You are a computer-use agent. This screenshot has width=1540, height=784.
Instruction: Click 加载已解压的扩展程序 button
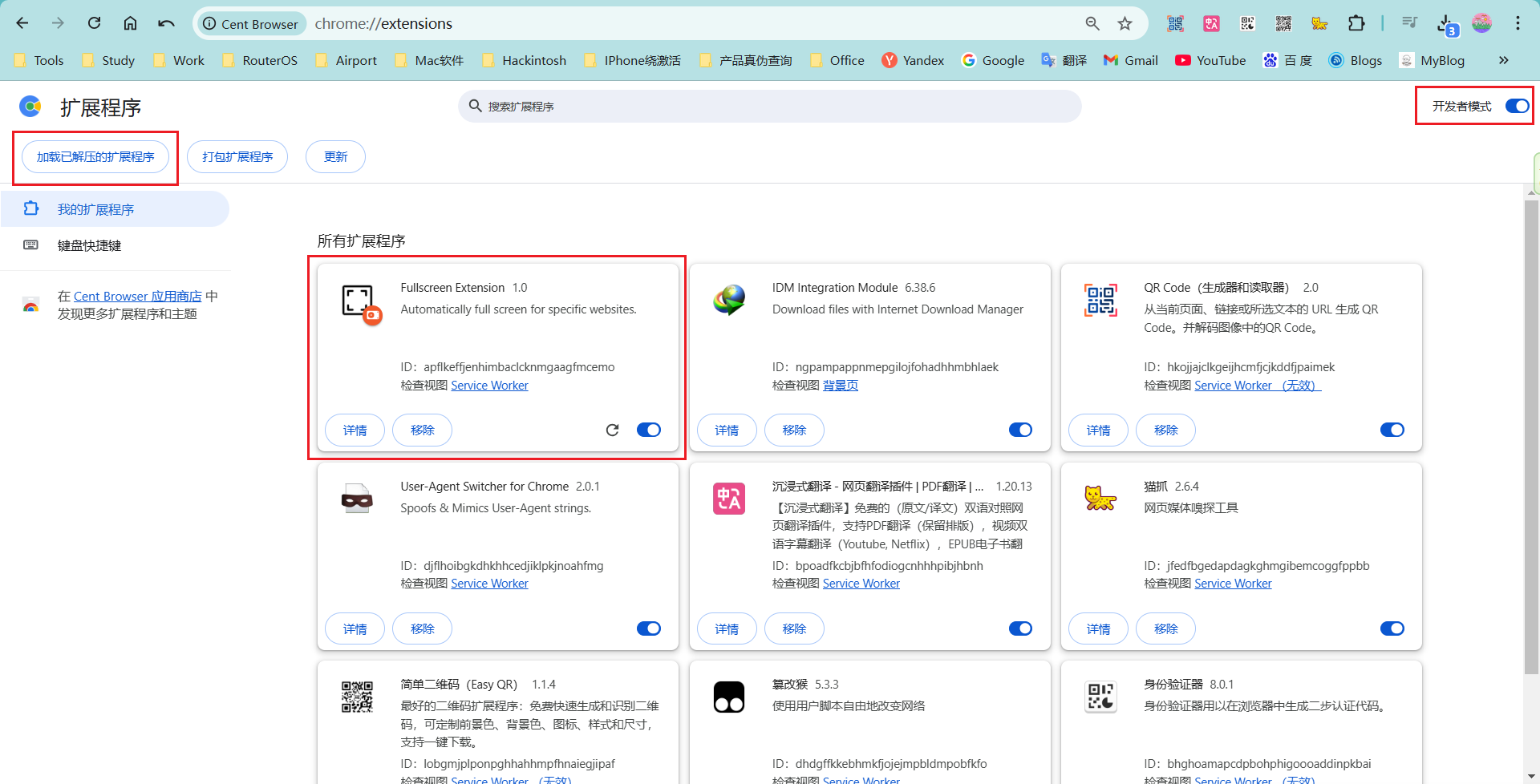(95, 157)
